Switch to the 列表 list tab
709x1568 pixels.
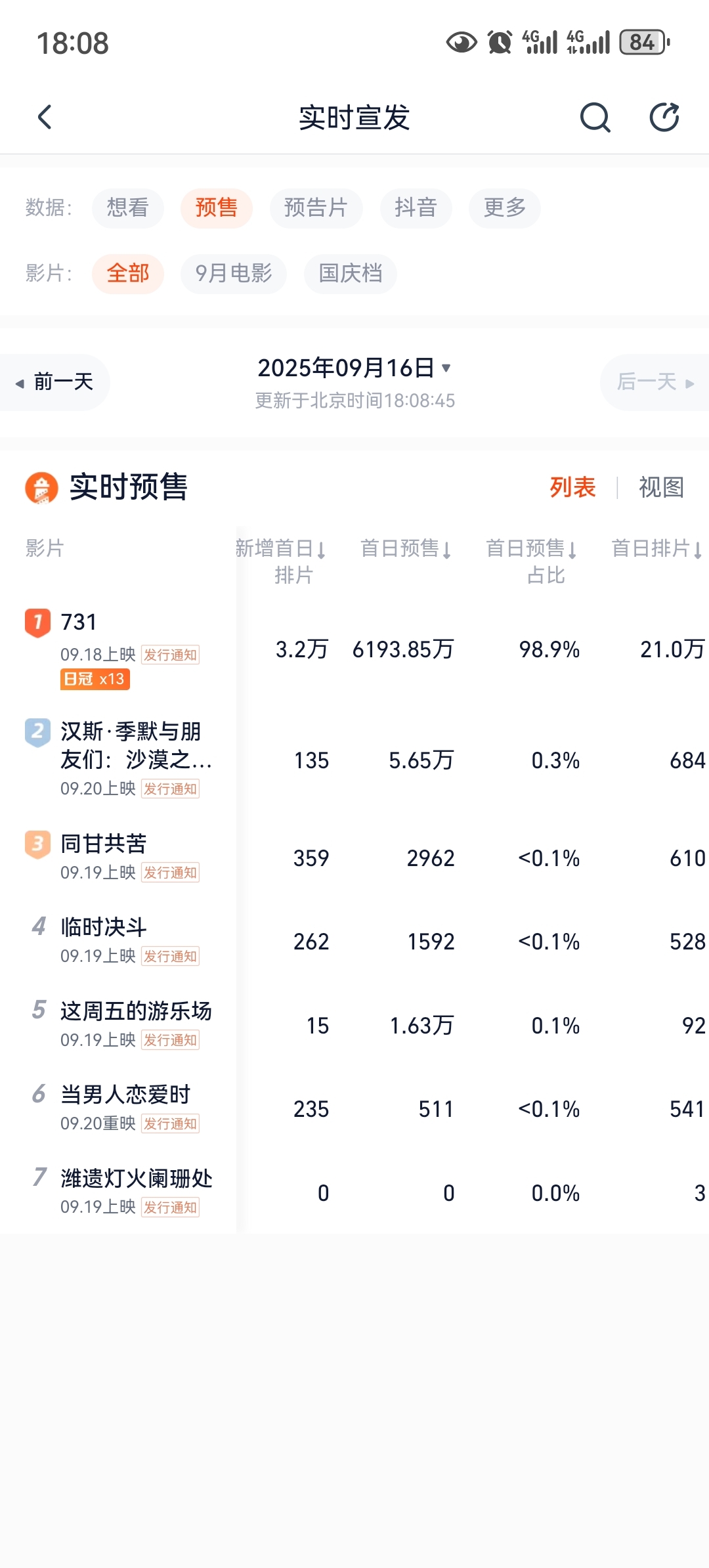point(572,488)
